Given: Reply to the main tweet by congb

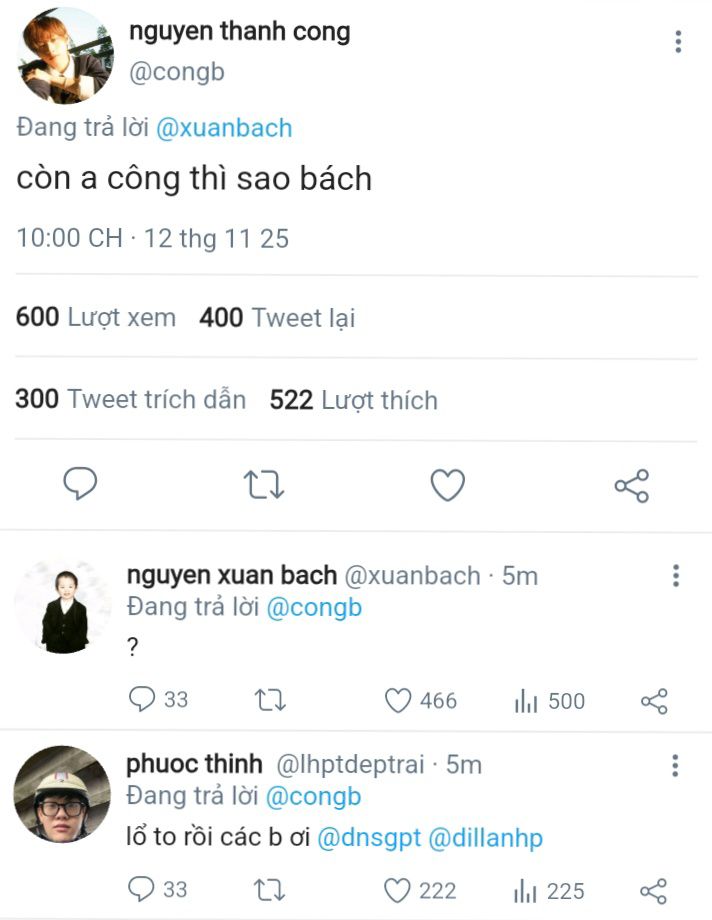Looking at the screenshot, I should 80,485.
